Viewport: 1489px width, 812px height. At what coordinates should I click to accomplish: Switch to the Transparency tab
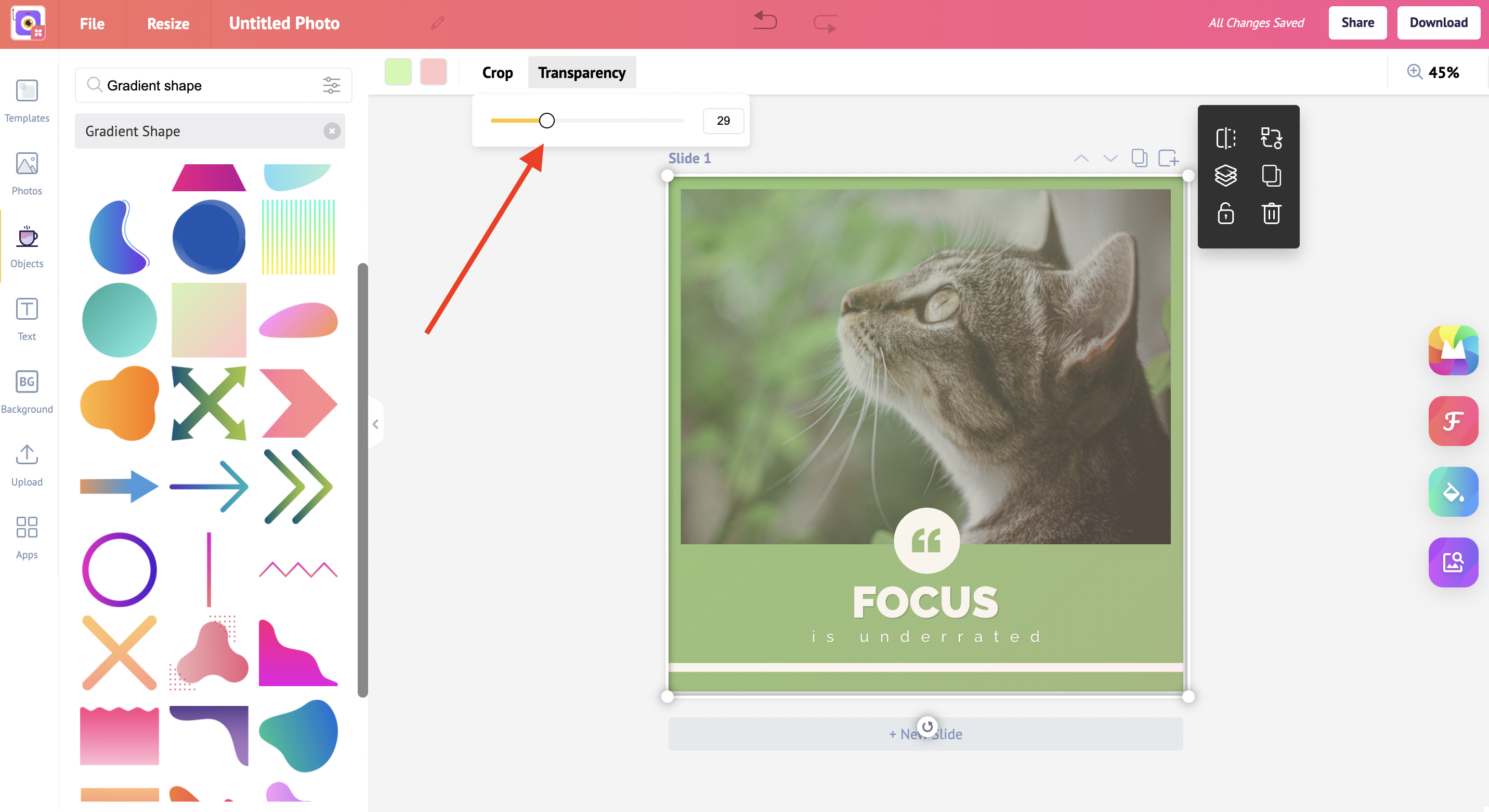582,72
